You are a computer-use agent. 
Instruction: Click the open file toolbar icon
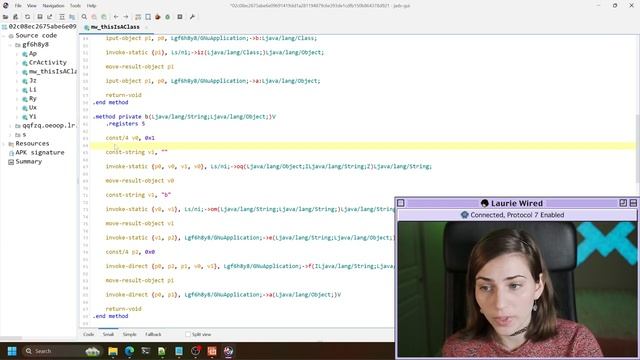5,17
